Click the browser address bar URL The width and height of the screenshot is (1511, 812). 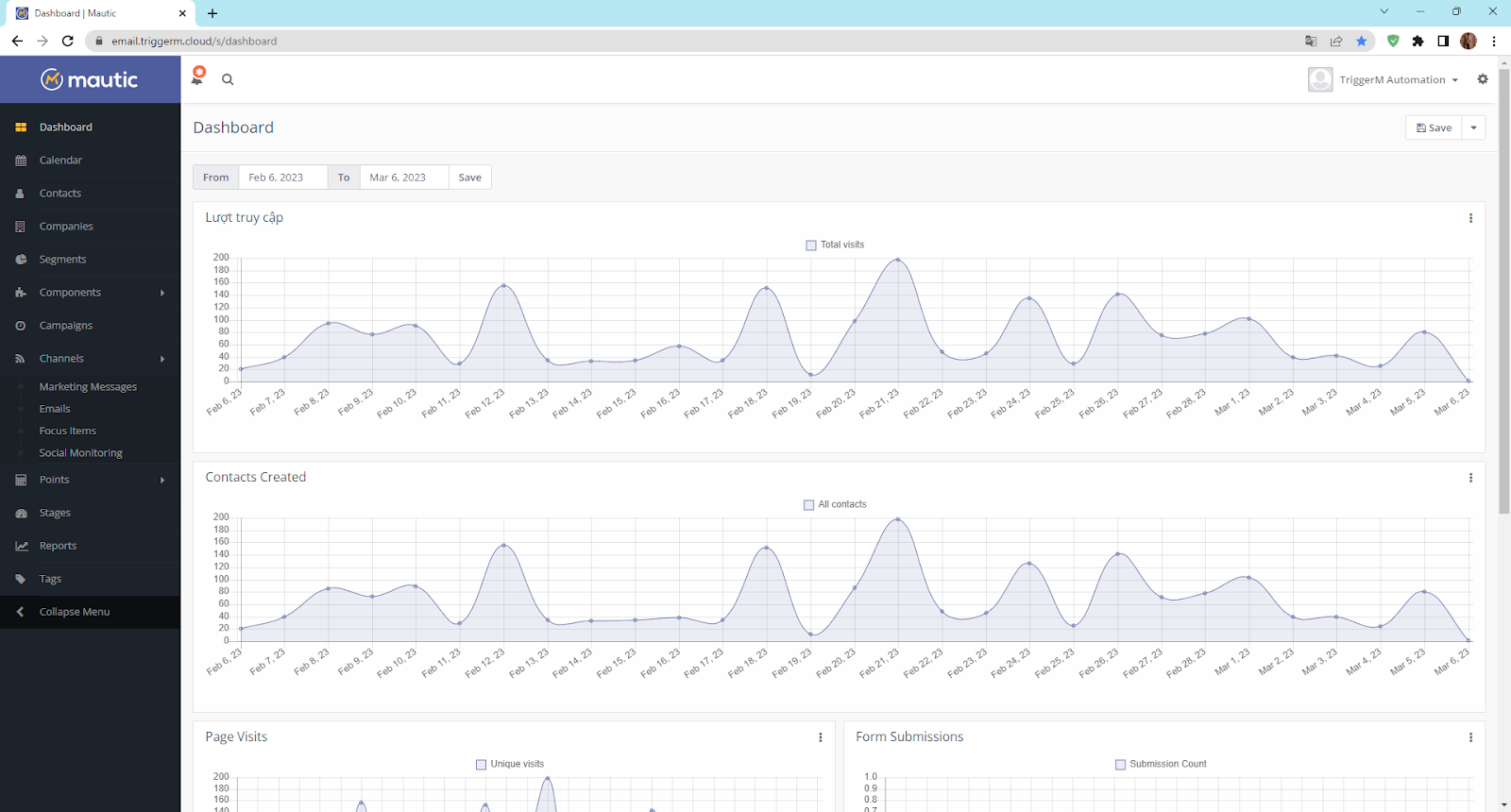(x=194, y=42)
